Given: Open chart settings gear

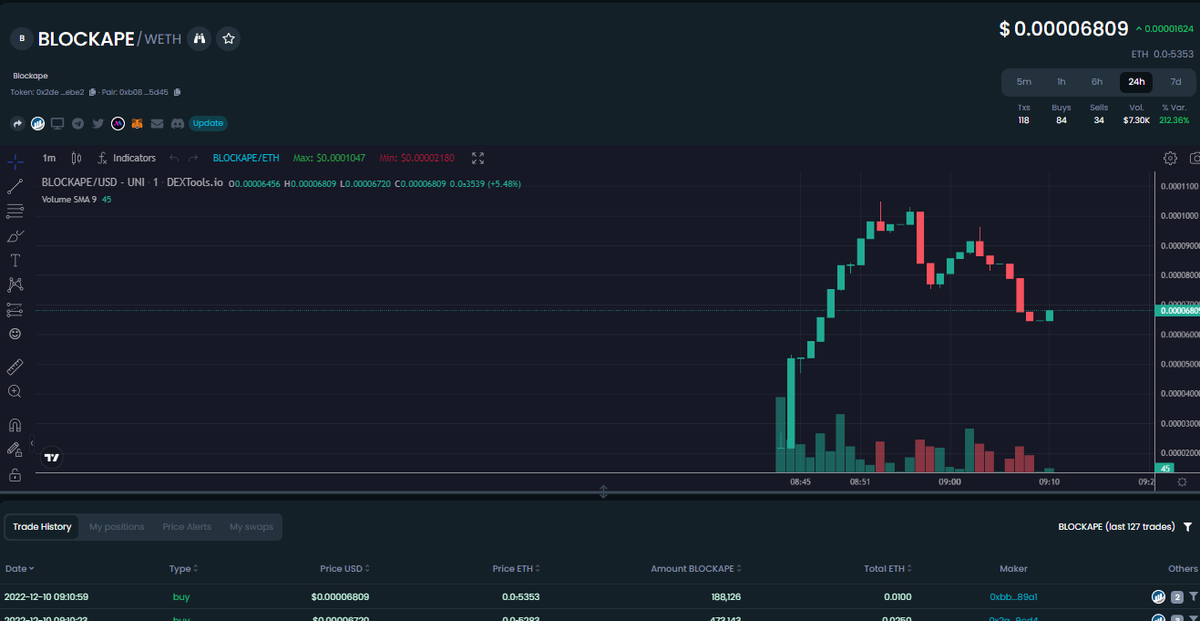Looking at the screenshot, I should click(1170, 158).
